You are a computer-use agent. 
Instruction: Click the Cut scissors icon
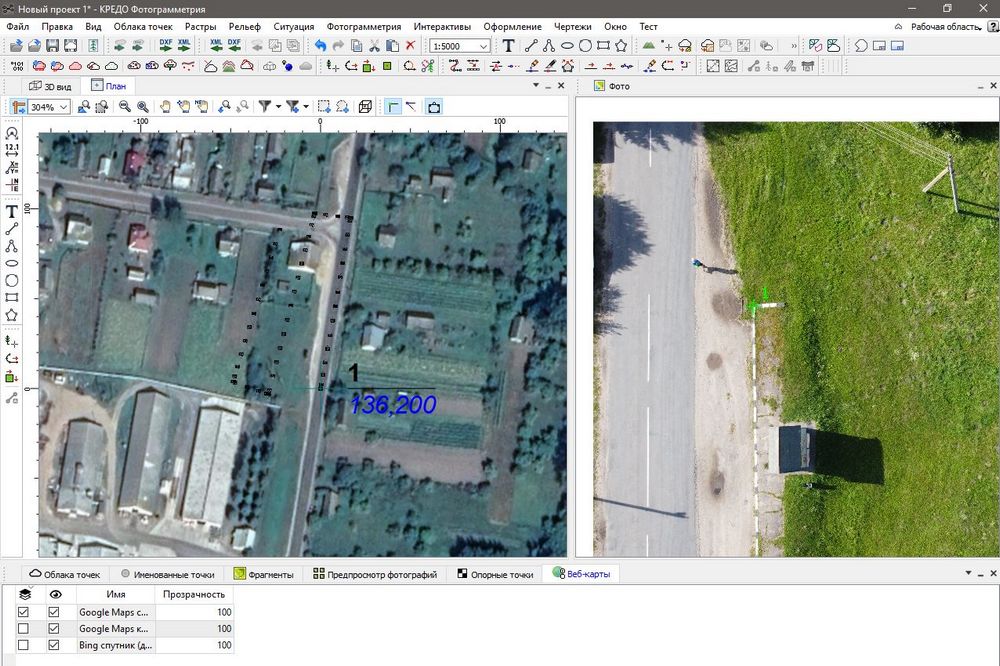(374, 46)
